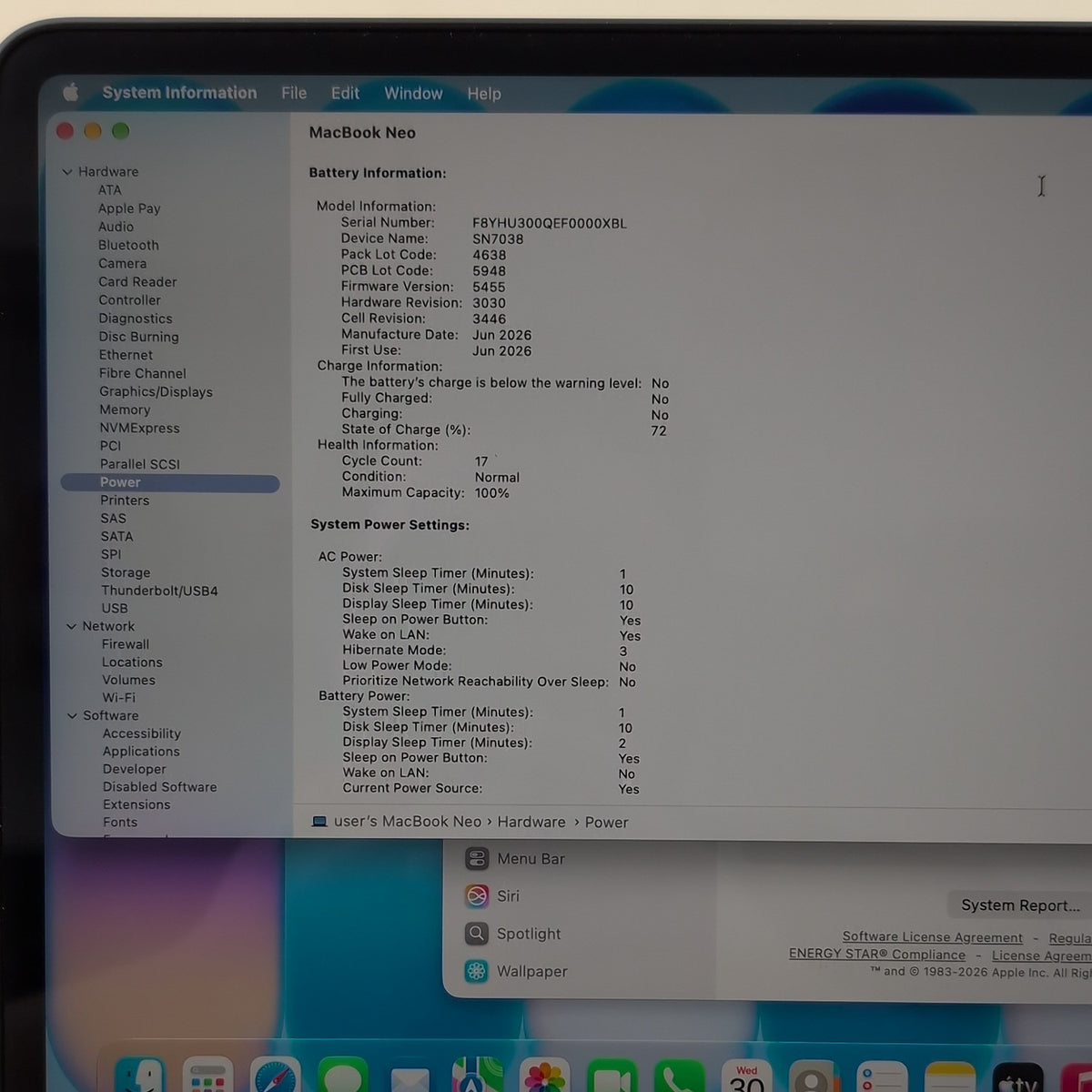
Task: Click Hardware in the path bar
Action: [531, 822]
